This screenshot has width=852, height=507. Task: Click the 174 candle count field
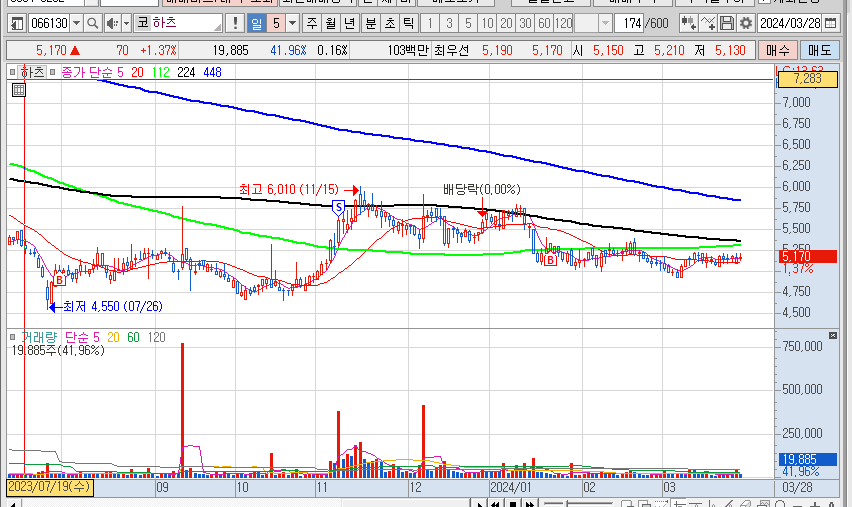[x=631, y=23]
